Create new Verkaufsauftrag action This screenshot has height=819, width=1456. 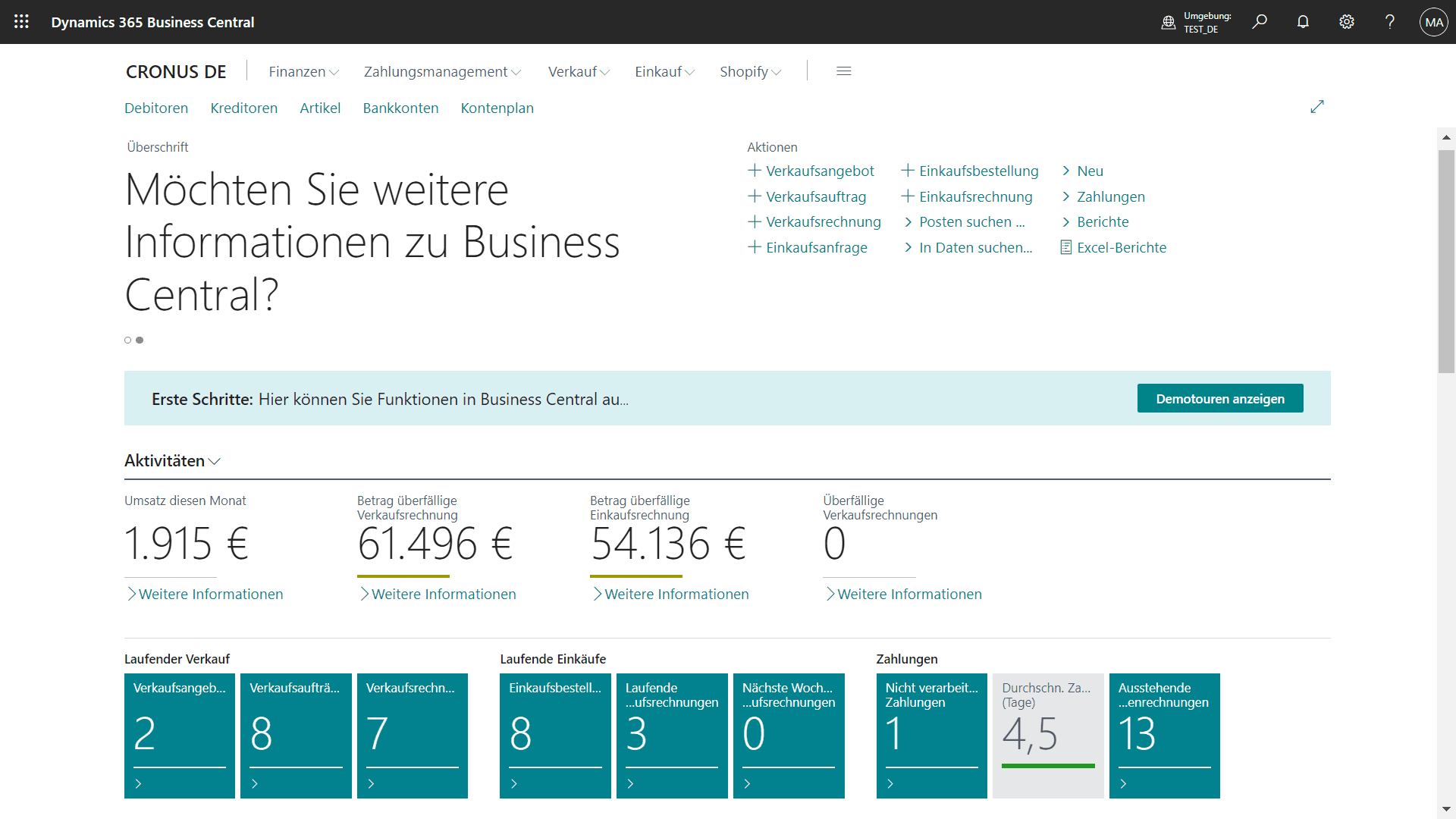click(x=807, y=196)
